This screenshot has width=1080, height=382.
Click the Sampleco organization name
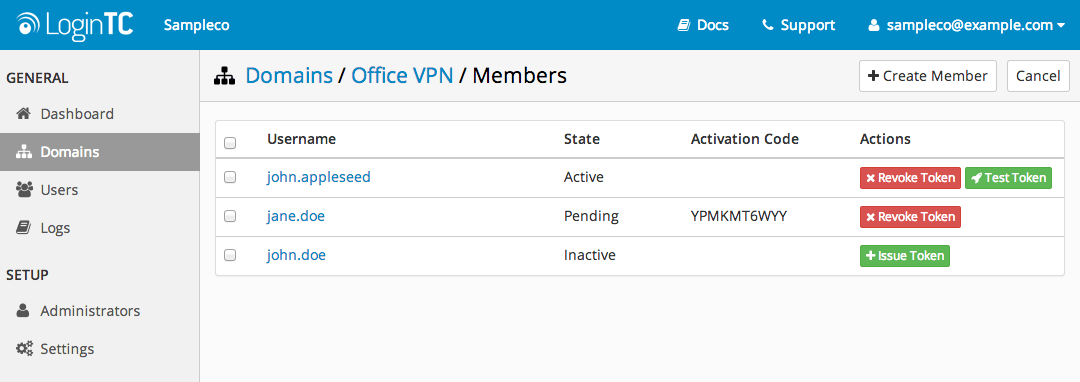[197, 25]
